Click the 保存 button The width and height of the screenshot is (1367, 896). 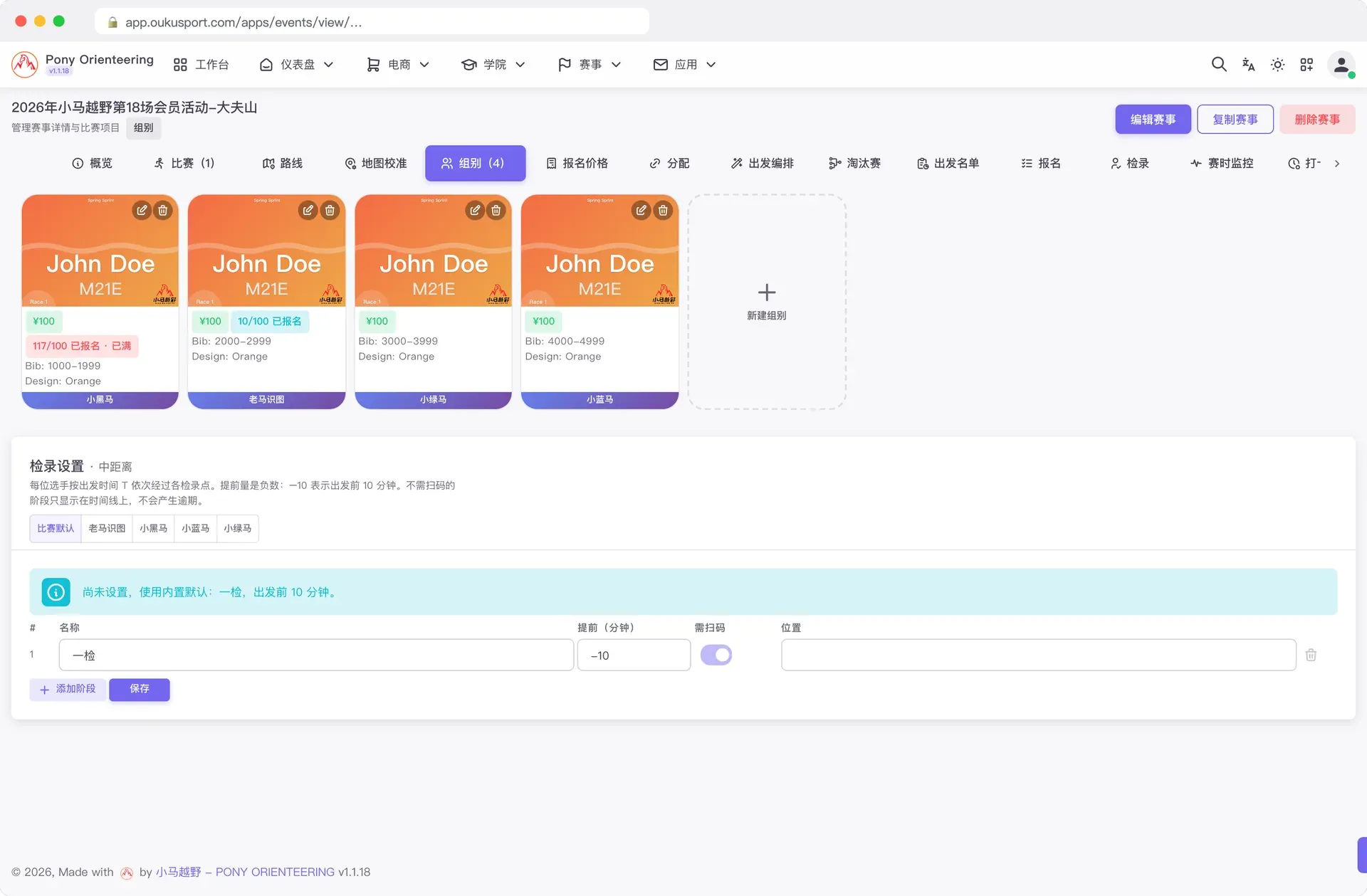click(x=140, y=689)
